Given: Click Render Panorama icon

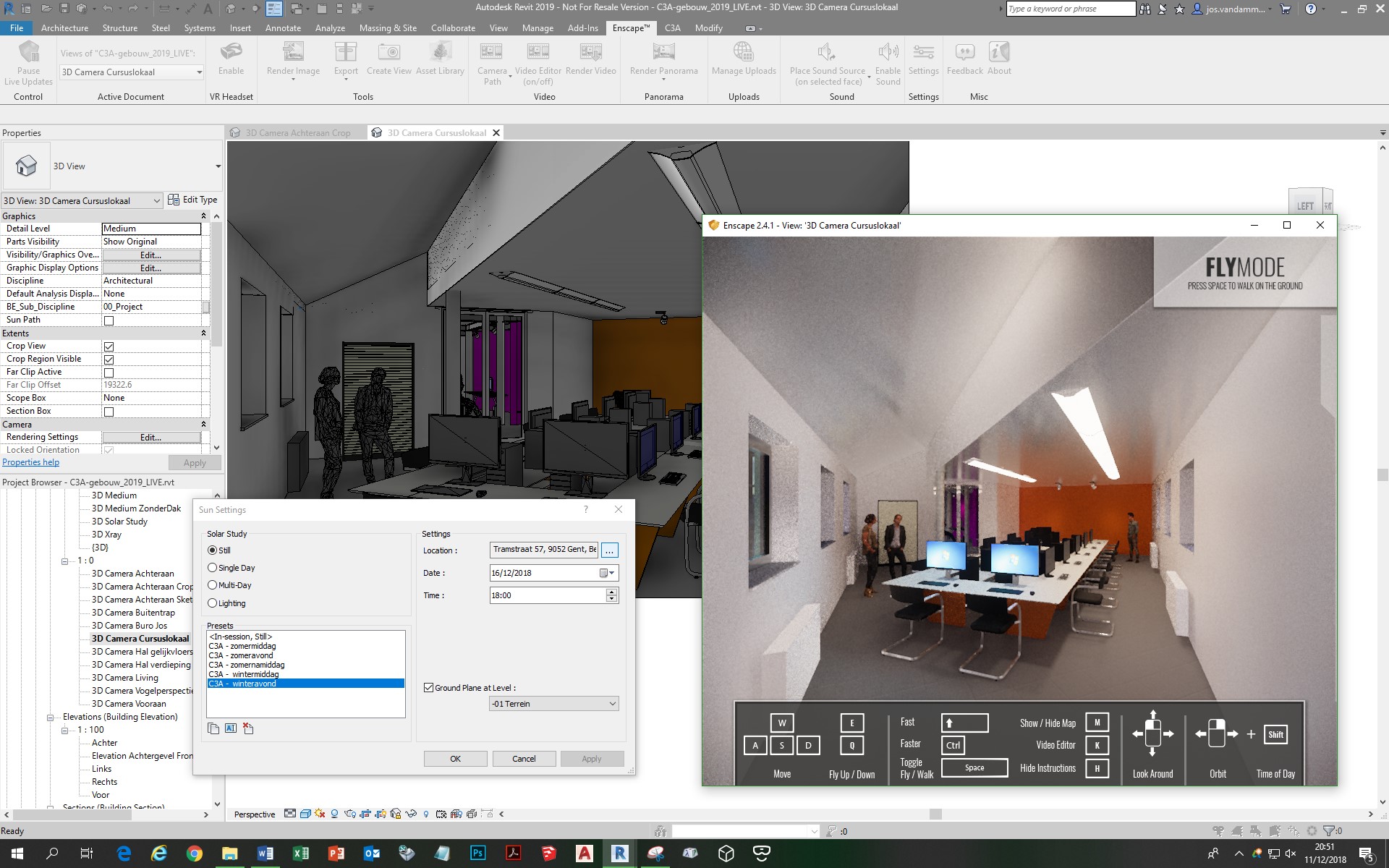Looking at the screenshot, I should 663,52.
